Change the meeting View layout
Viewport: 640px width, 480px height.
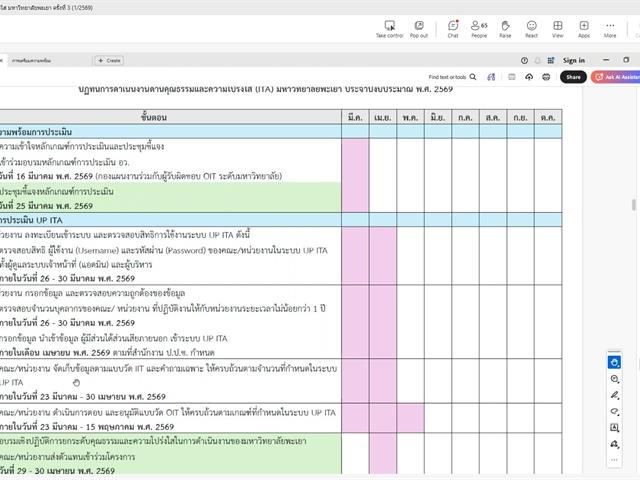point(558,27)
